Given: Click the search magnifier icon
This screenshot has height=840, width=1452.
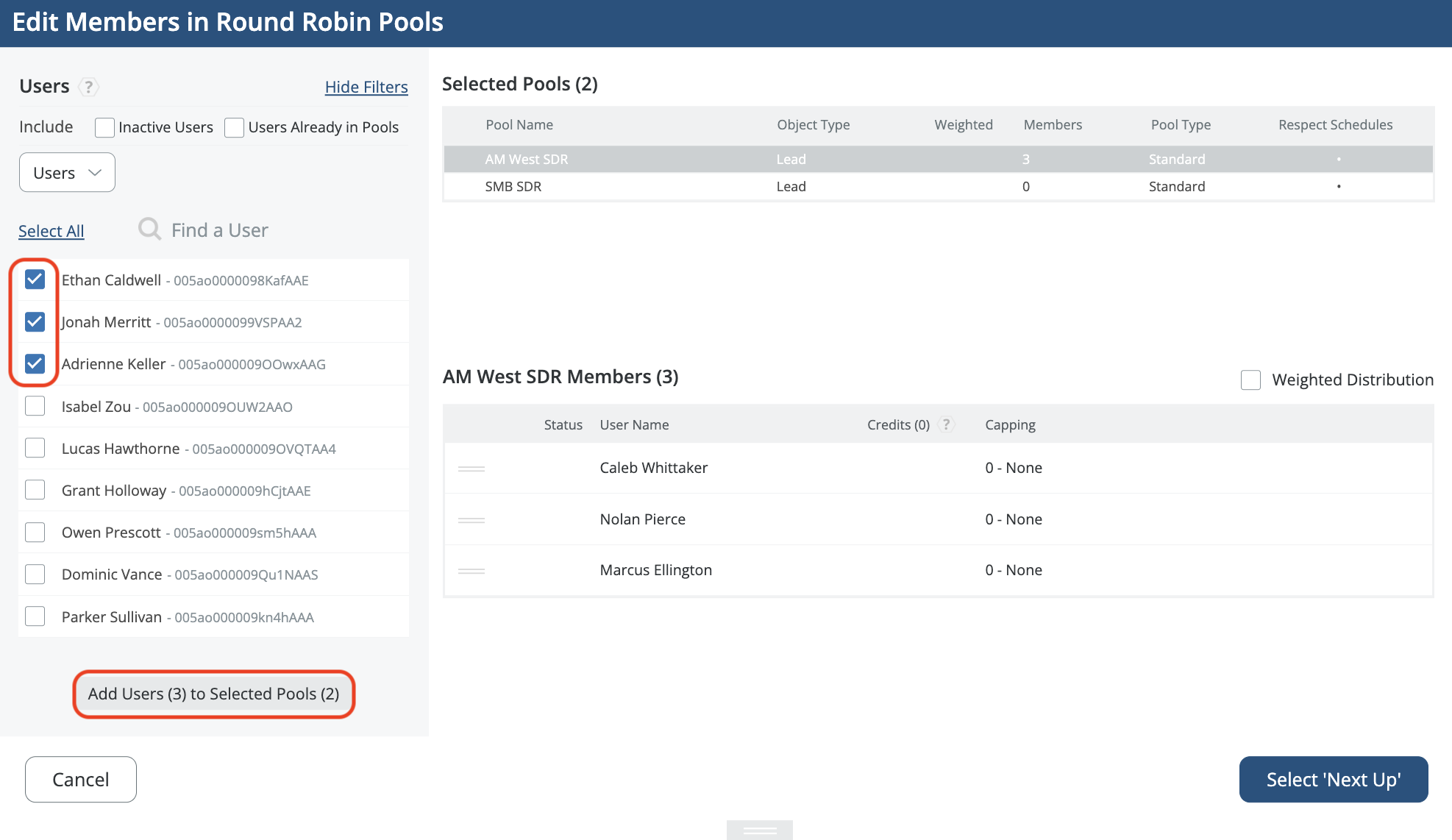Looking at the screenshot, I should tap(149, 229).
